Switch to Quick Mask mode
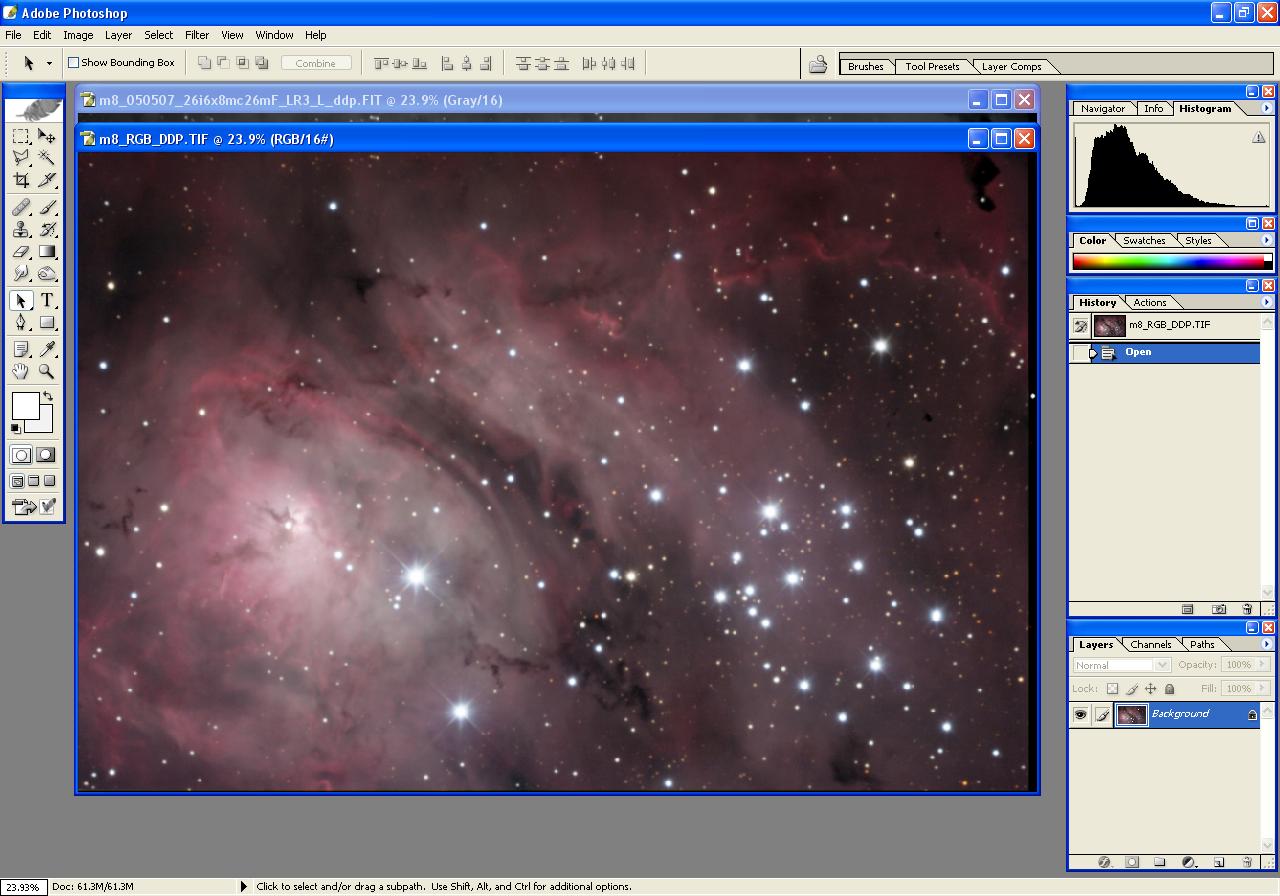The height and width of the screenshot is (896, 1280). tap(46, 455)
